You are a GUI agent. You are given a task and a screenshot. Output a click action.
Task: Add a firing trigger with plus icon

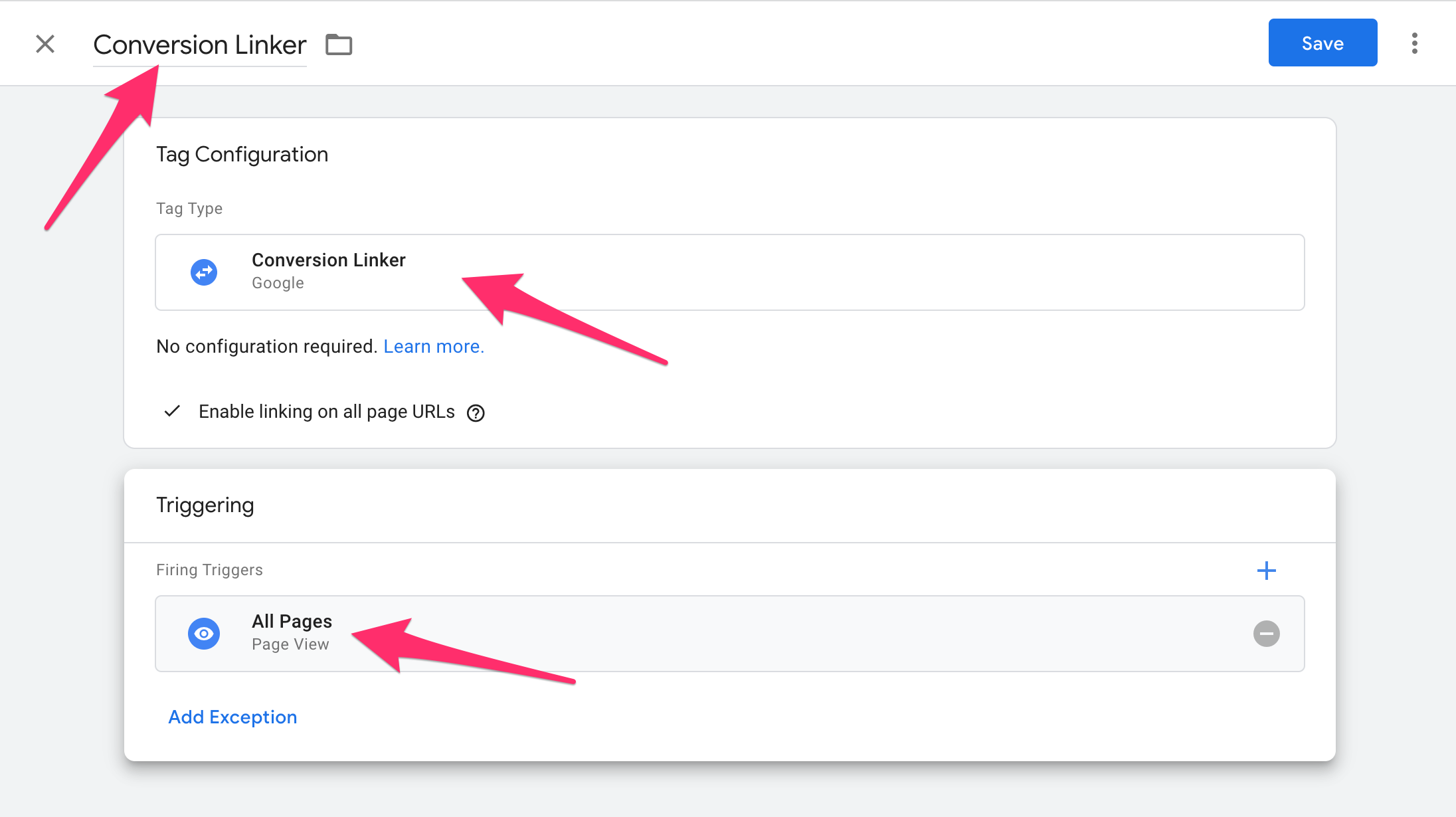(1267, 571)
